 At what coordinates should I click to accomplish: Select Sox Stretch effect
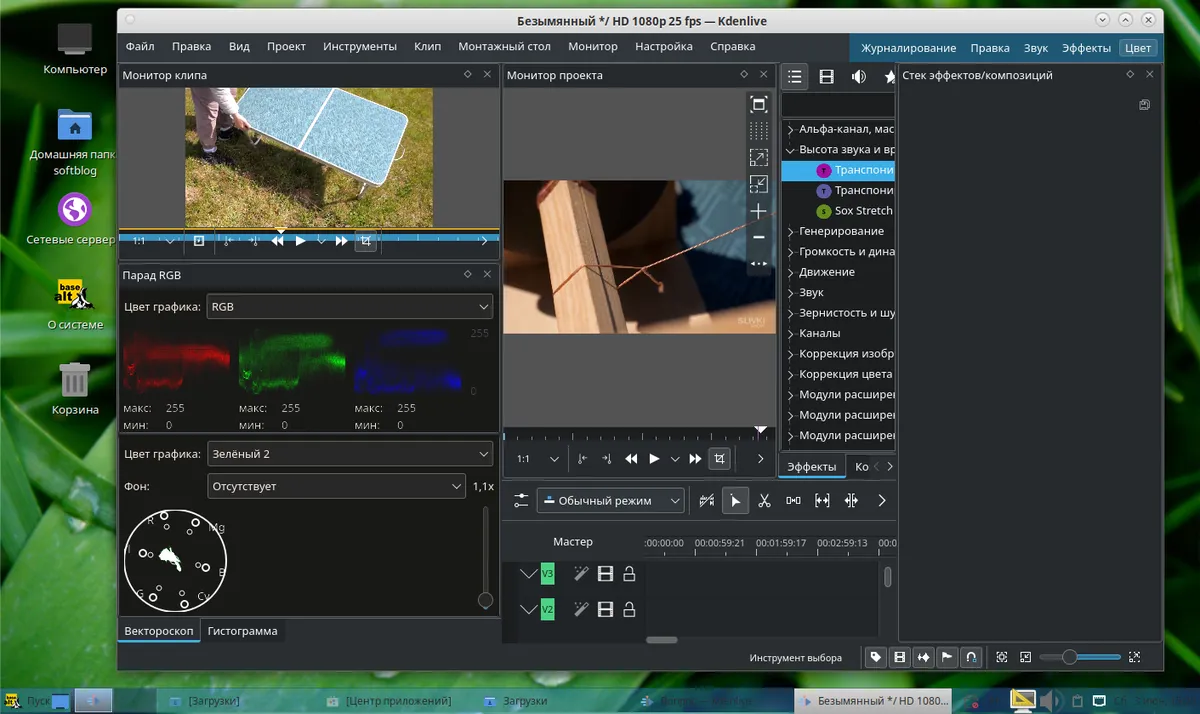click(855, 211)
